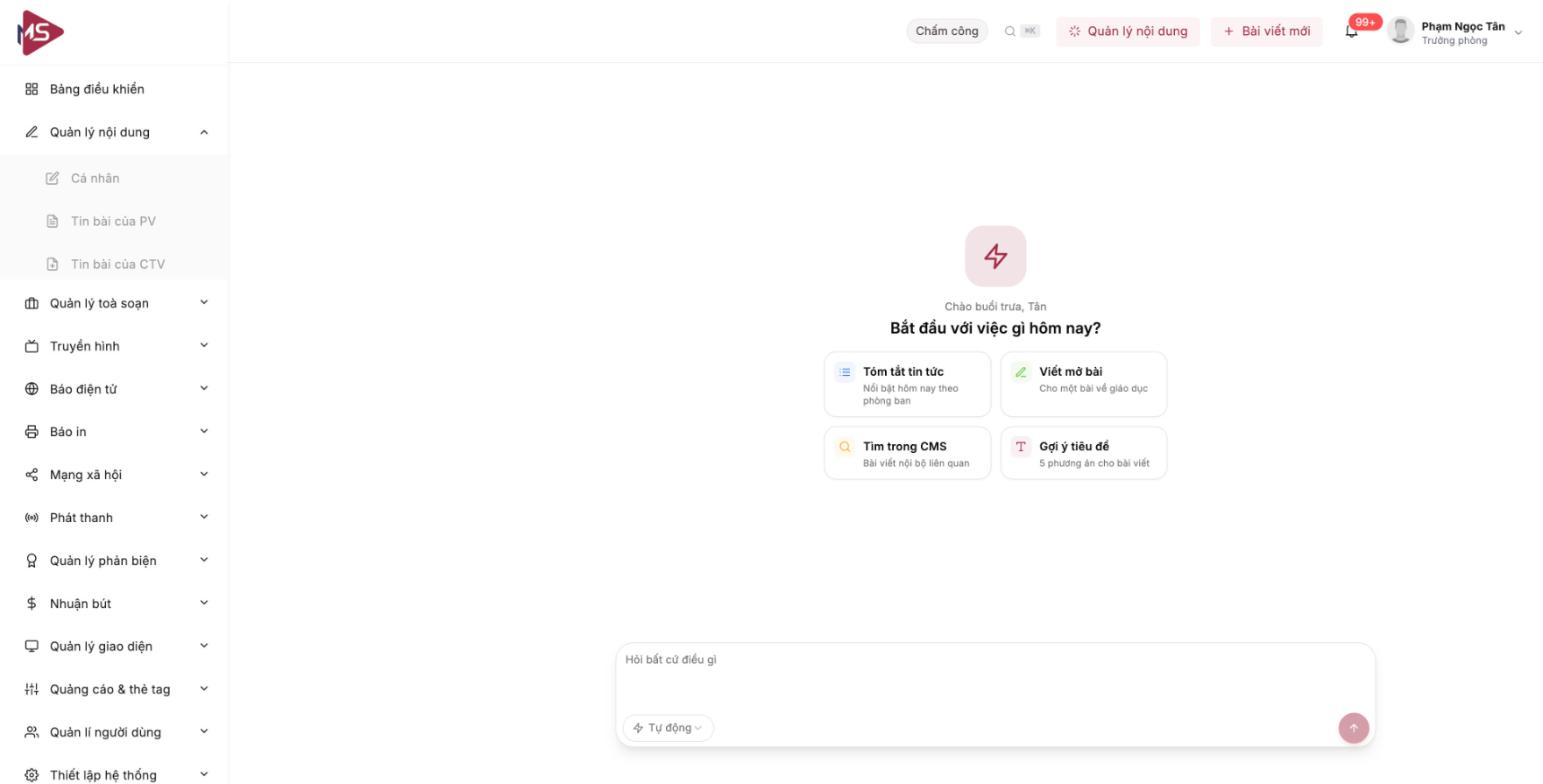Viewport: 1543px width, 784px height.
Task: Click the search magnifier icon in the header
Action: click(x=1010, y=31)
